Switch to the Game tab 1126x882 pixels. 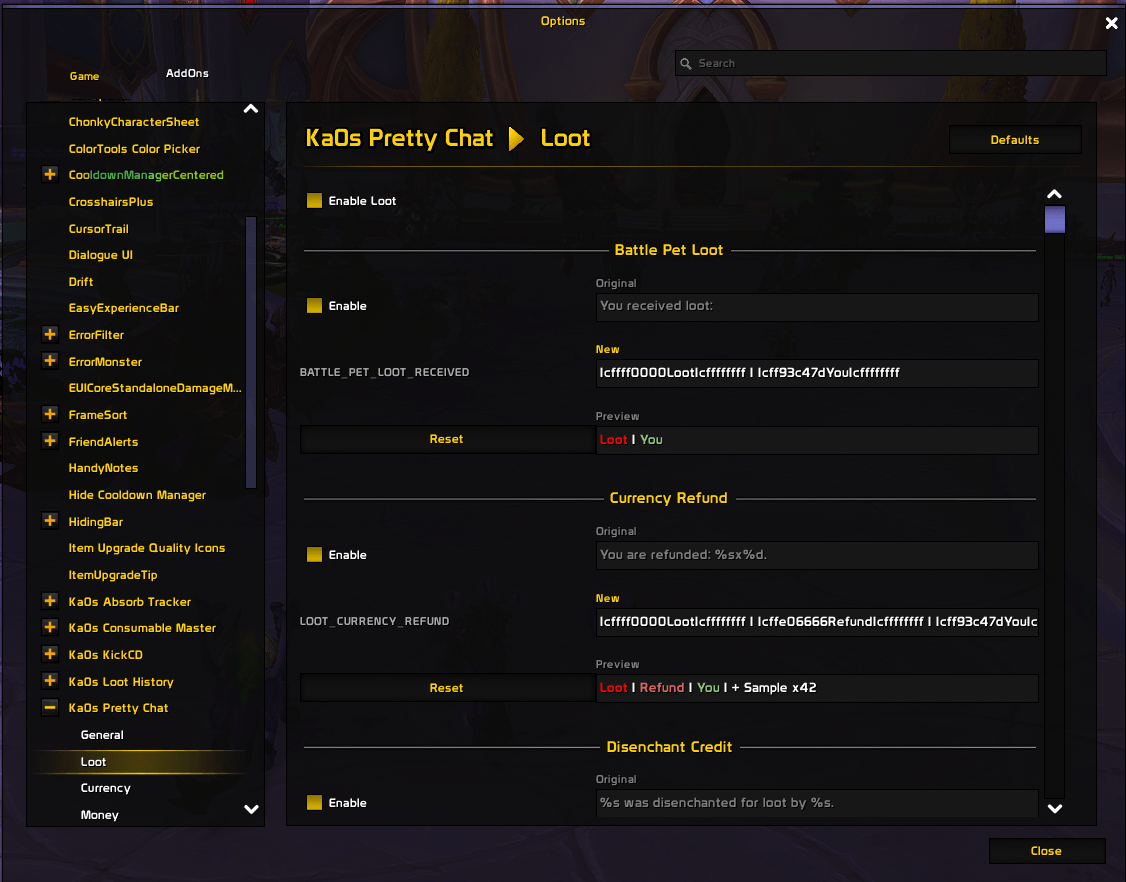(84, 76)
